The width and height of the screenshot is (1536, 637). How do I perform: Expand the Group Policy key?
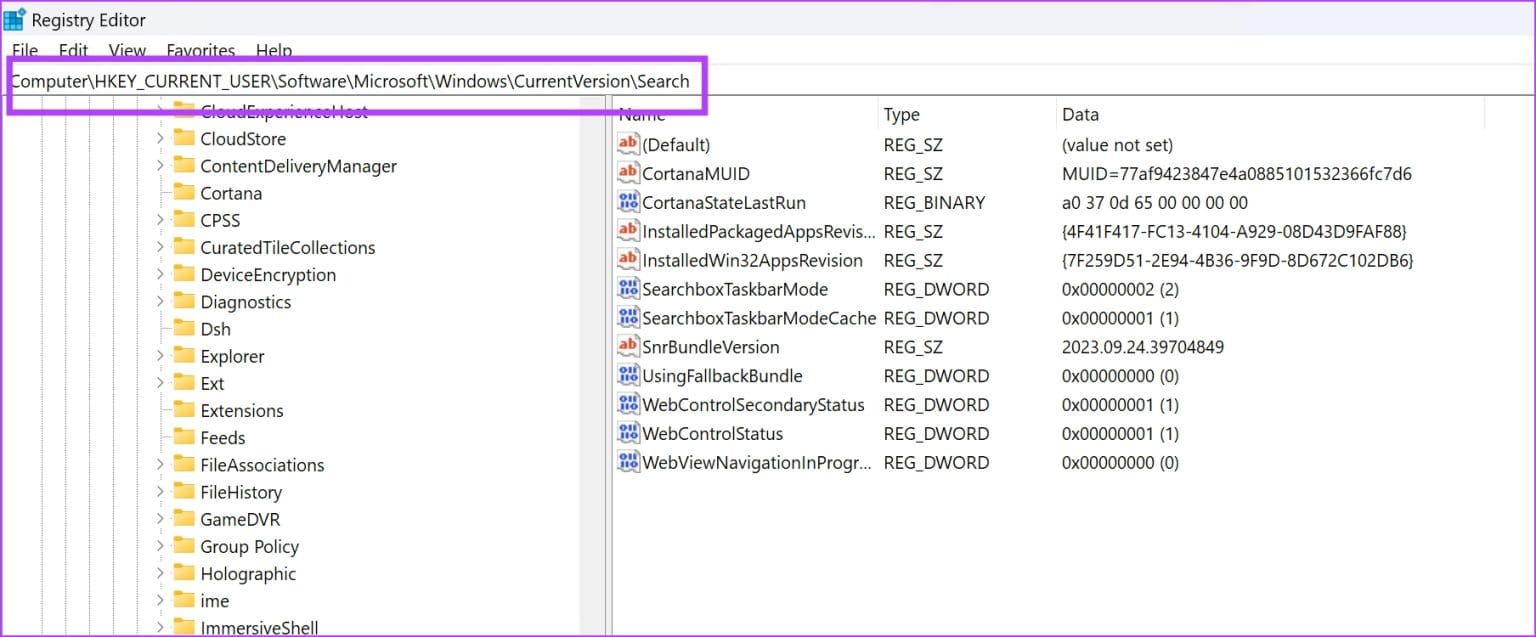click(160, 547)
